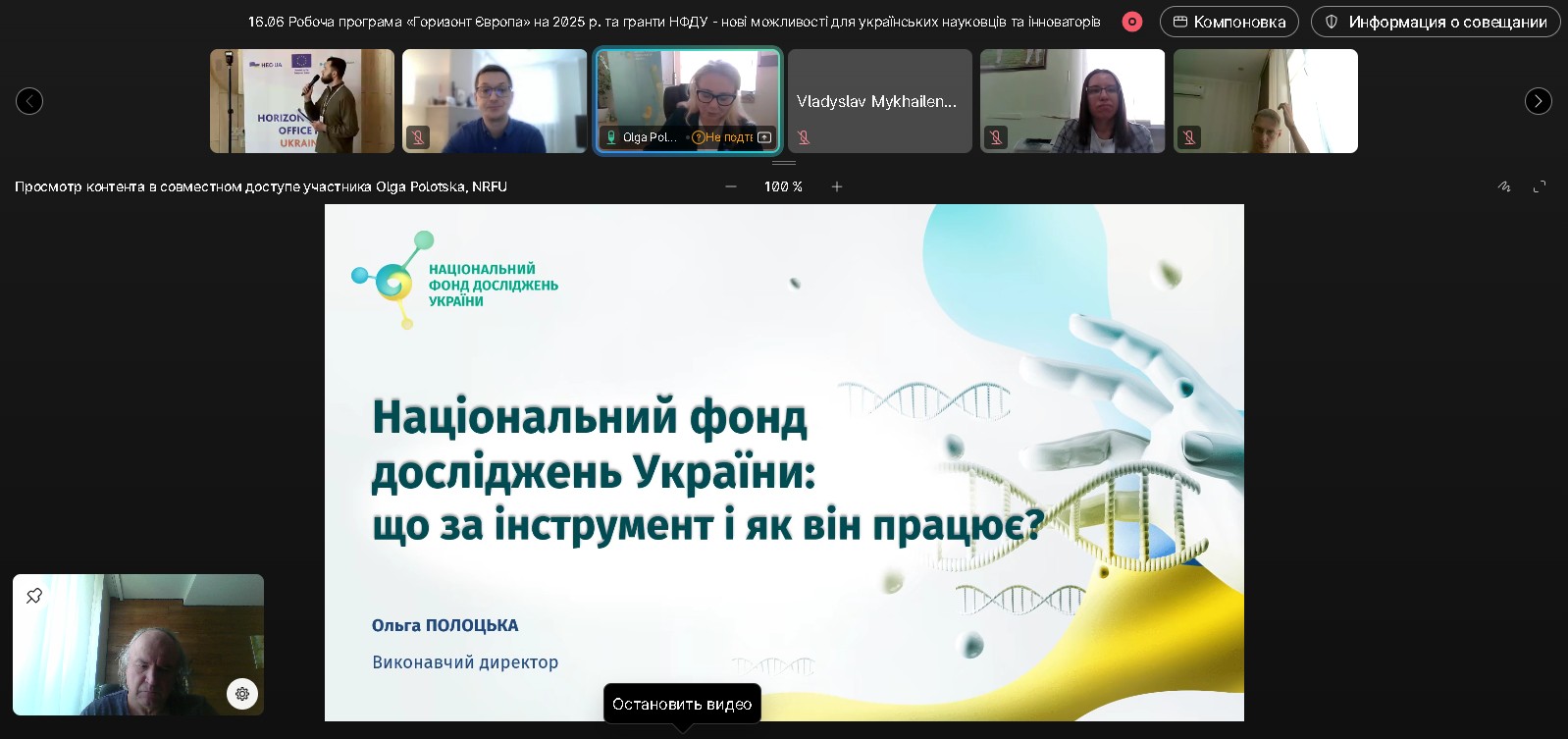This screenshot has height=739, width=1568.
Task: Click muted mic icon on checkered-jacket woman's tile
Action: pos(996,137)
